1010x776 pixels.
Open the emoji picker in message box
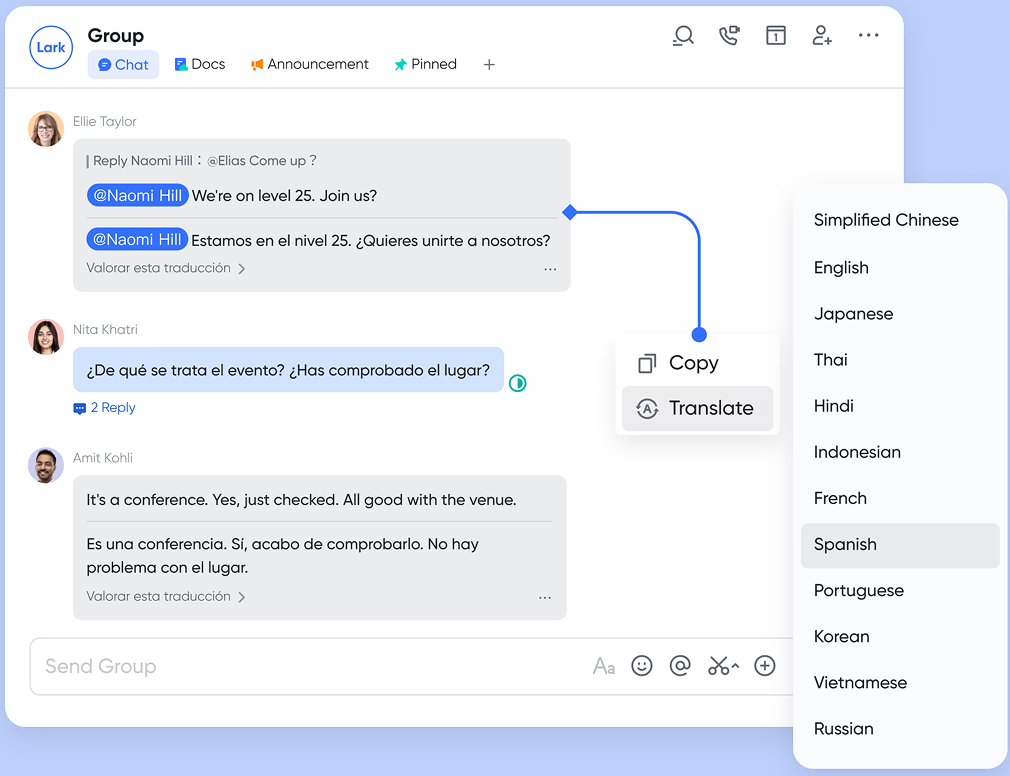click(x=642, y=666)
